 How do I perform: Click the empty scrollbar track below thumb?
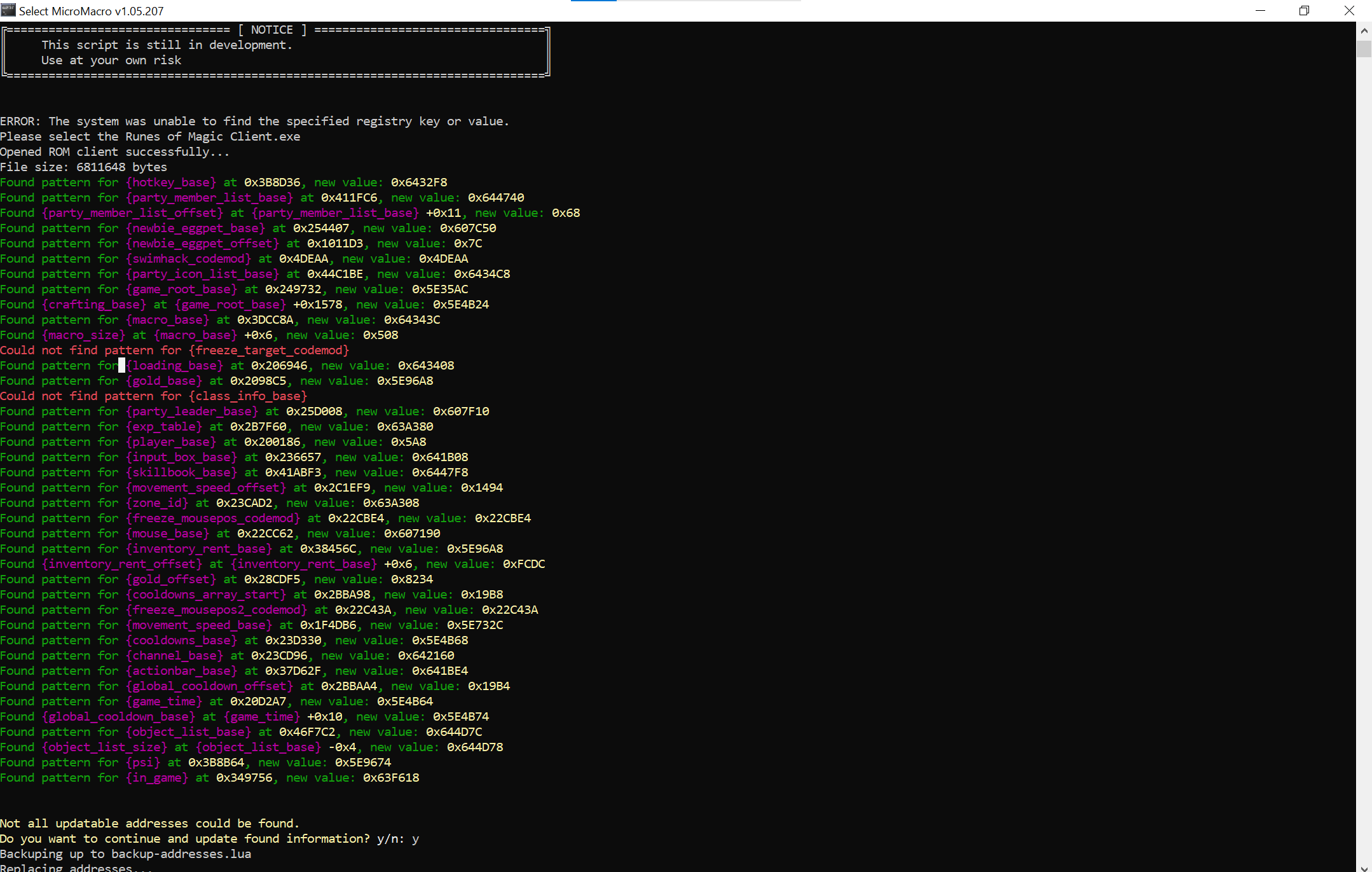click(x=1364, y=445)
